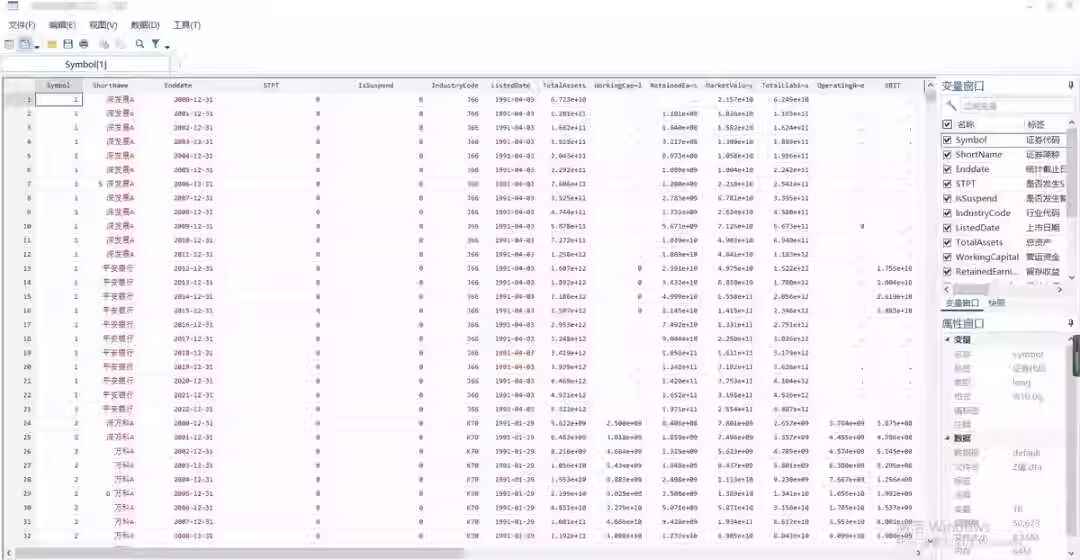This screenshot has width=1080, height=560.
Task: Uncheck the STPT variable checkbox
Action: point(946,184)
